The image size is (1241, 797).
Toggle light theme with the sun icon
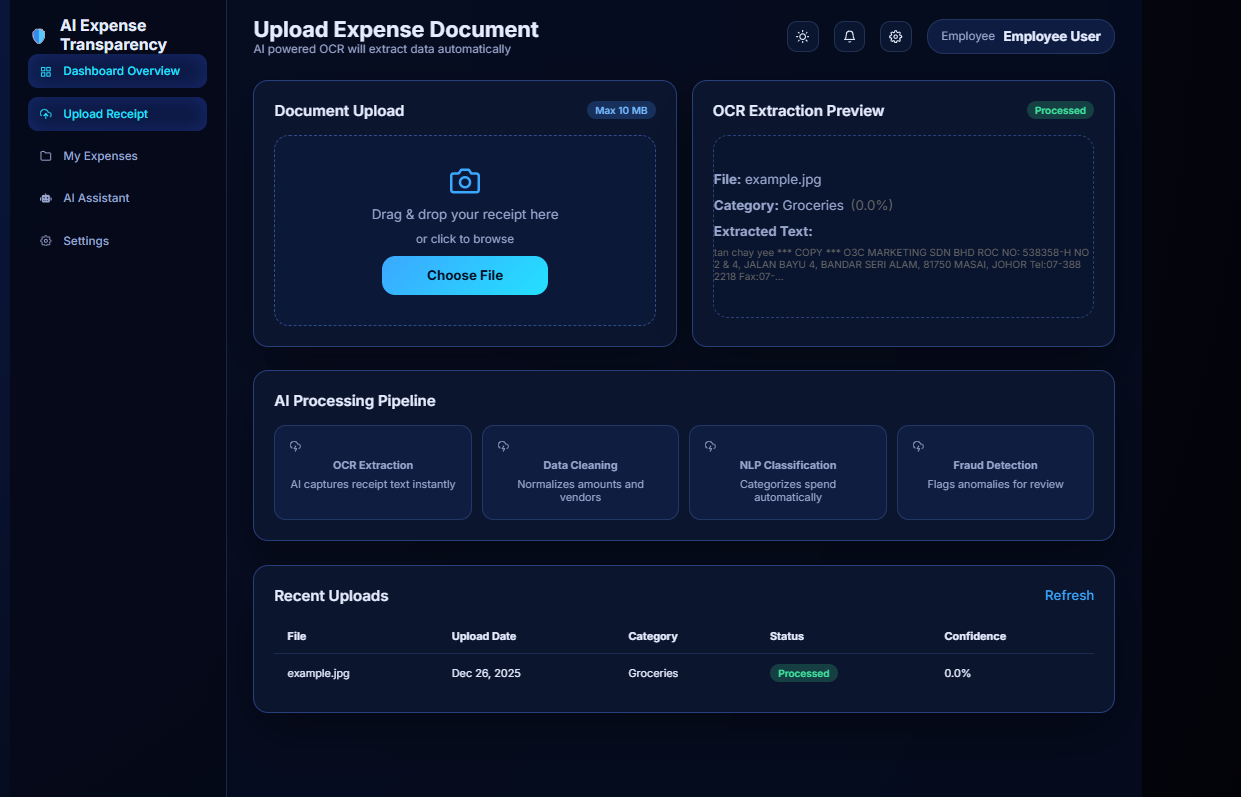(x=803, y=37)
